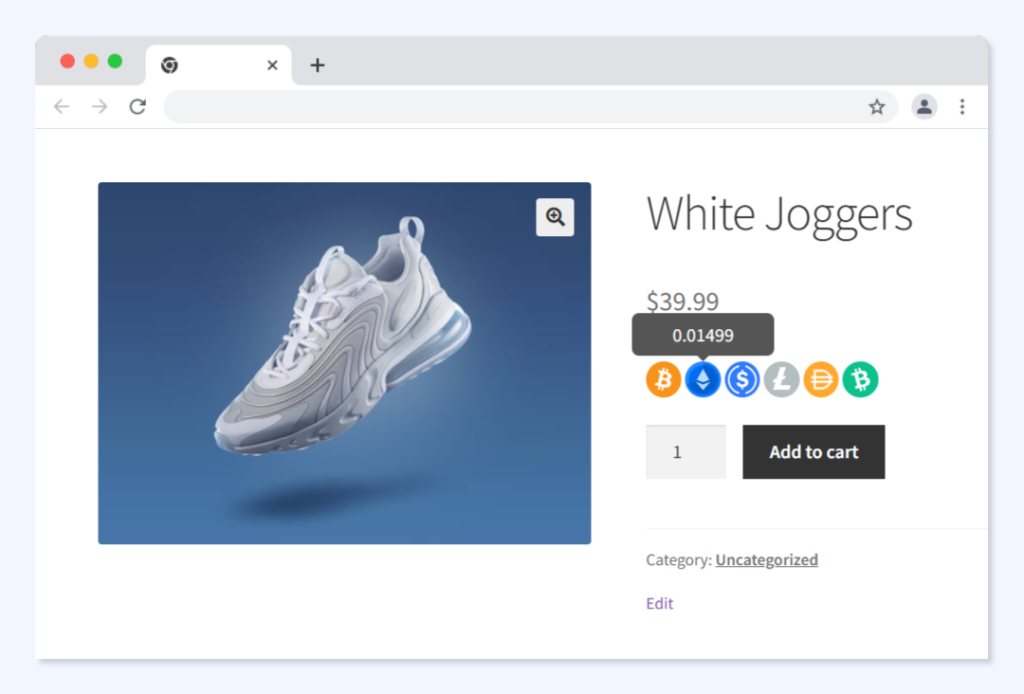Click the USD Coin dollar icon
This screenshot has height=694, width=1024.
point(742,380)
